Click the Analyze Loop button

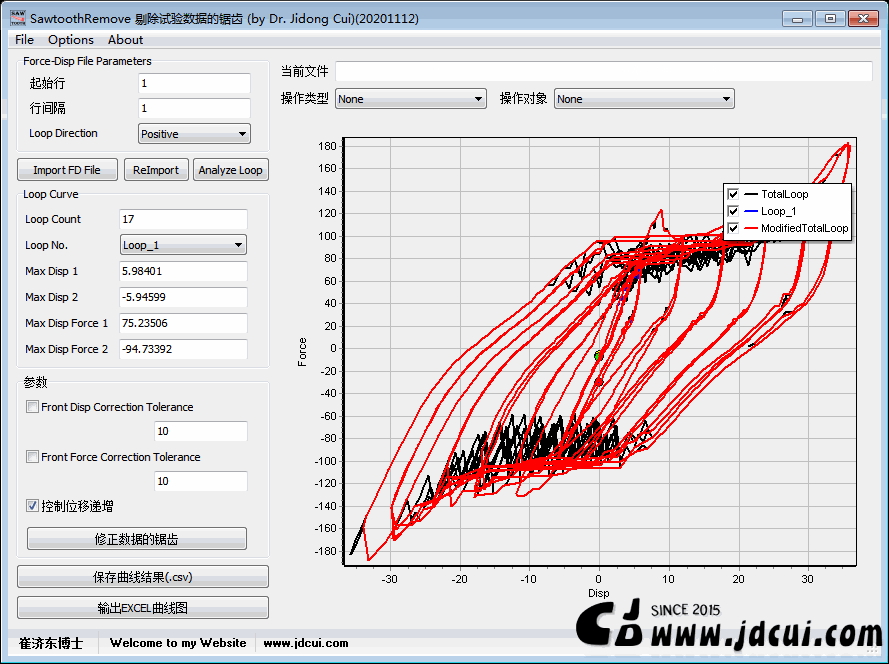[230, 170]
